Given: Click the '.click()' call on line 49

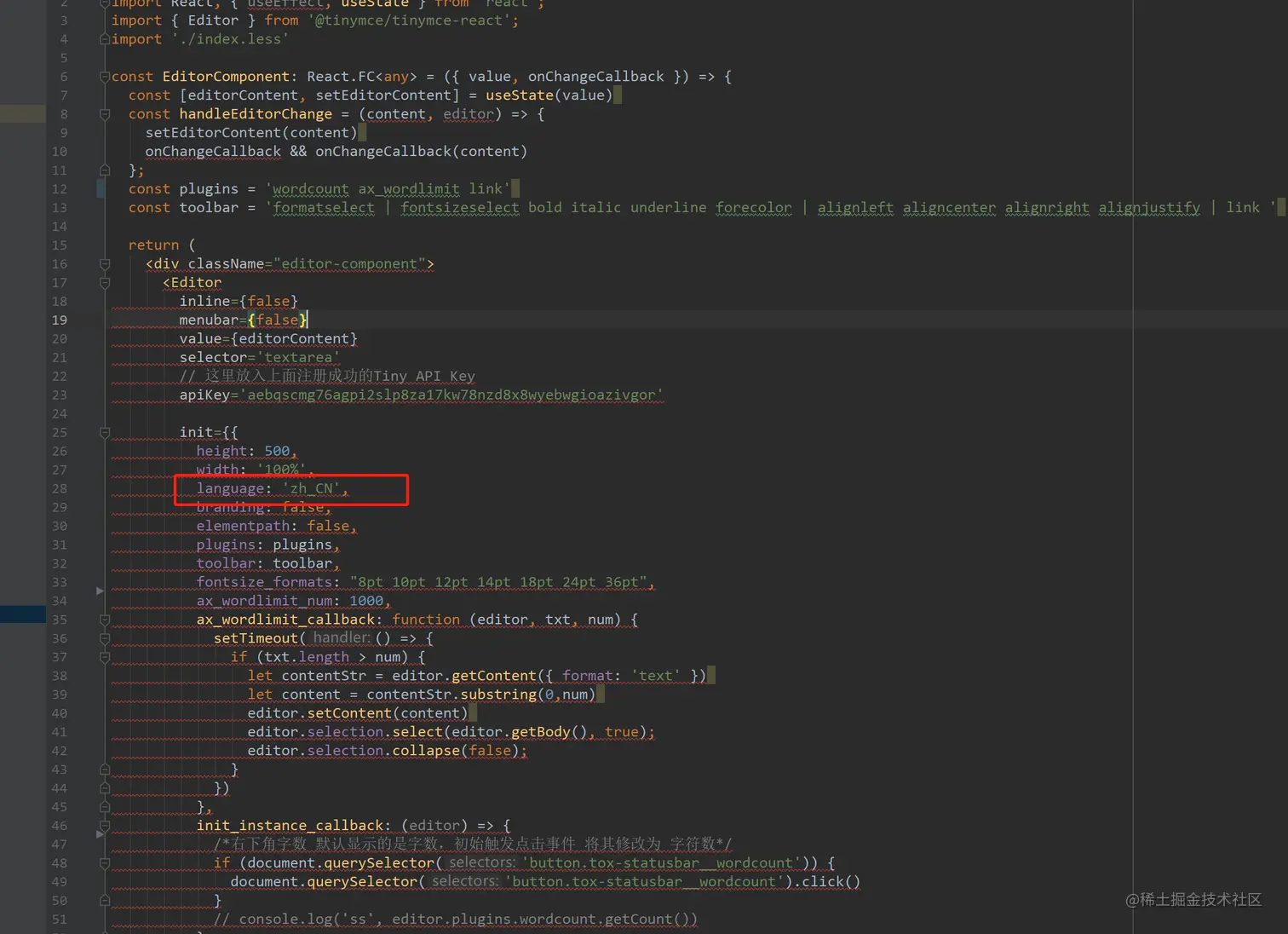Looking at the screenshot, I should coord(822,882).
